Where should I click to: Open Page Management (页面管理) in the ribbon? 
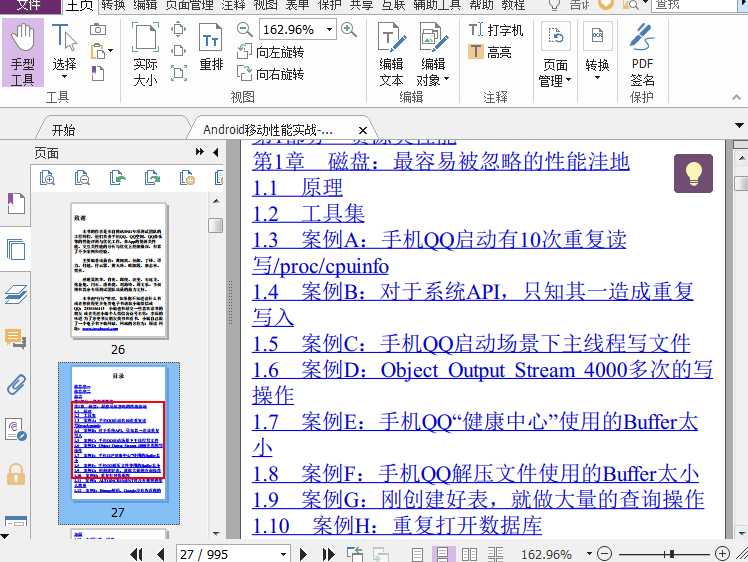coord(555,54)
